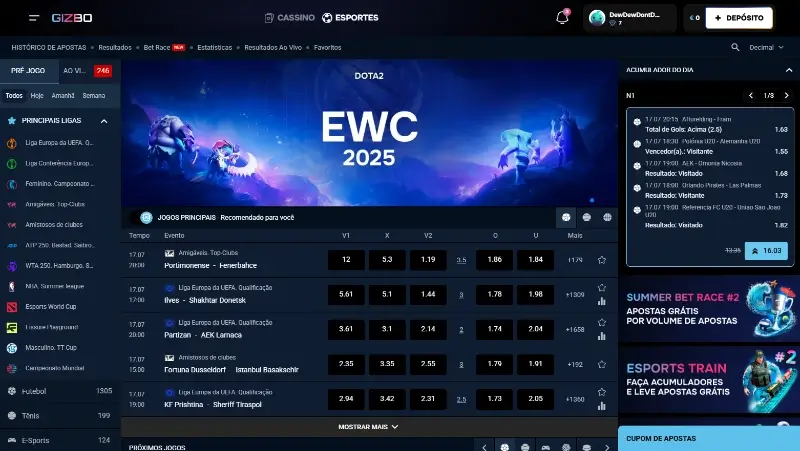
Task: Filter by Semana
Action: click(94, 95)
